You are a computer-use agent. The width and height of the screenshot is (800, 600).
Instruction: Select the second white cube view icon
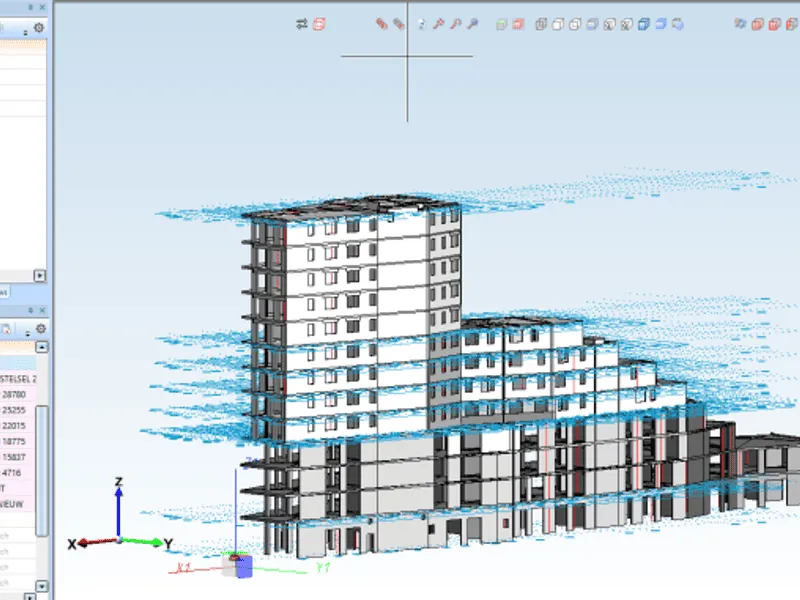pyautogui.click(x=558, y=24)
